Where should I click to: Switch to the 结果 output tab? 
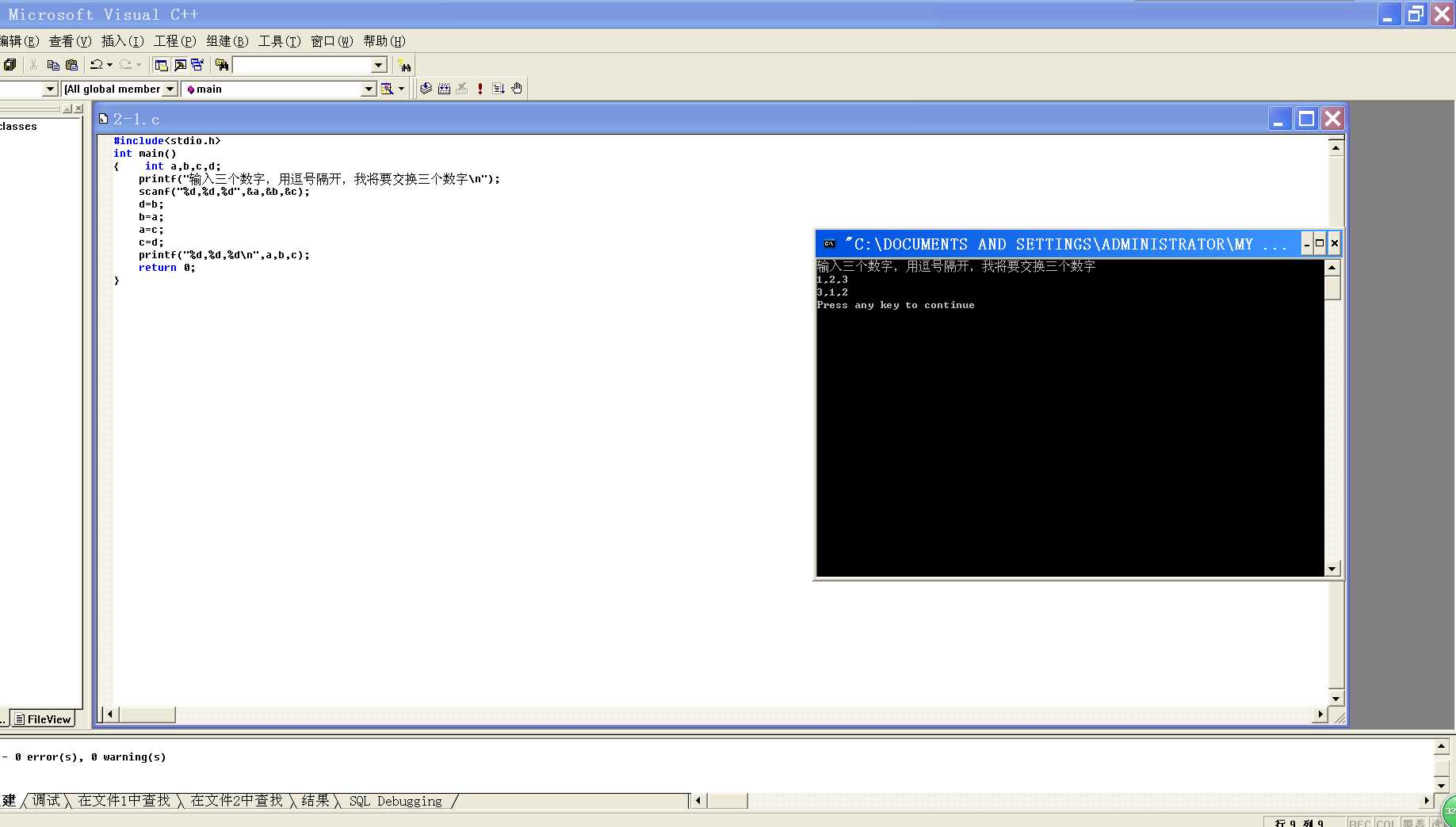point(315,801)
